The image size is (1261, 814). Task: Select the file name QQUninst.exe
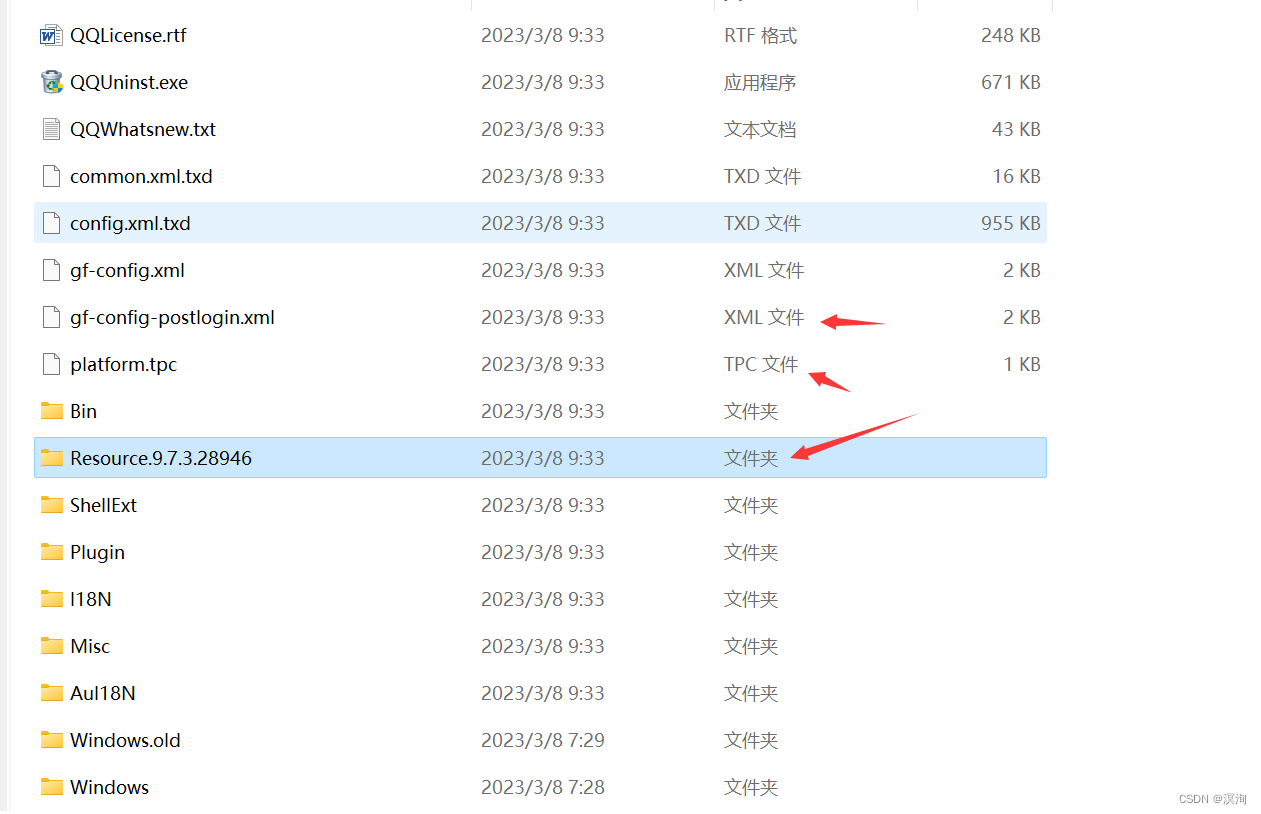129,83
